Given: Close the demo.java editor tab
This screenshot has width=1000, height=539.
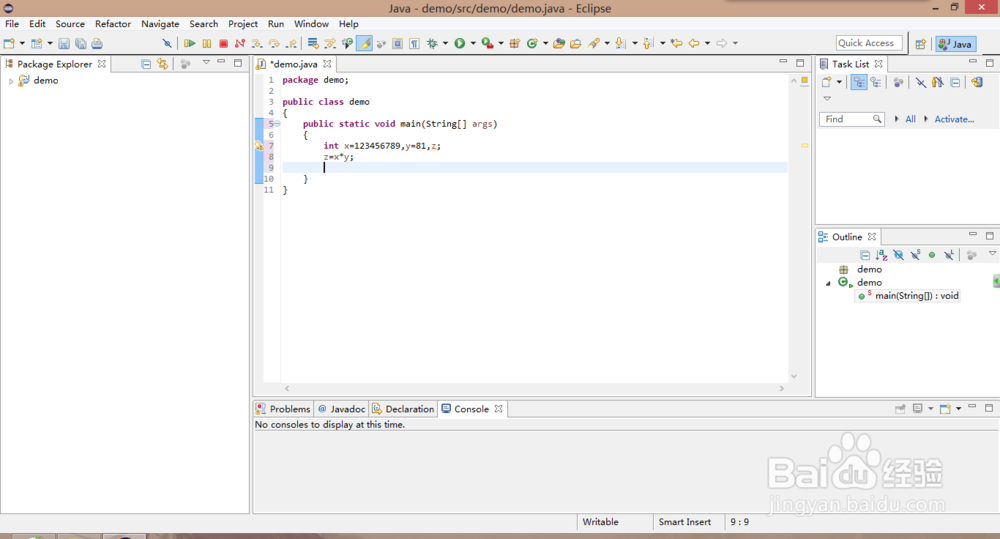Looking at the screenshot, I should click(327, 64).
